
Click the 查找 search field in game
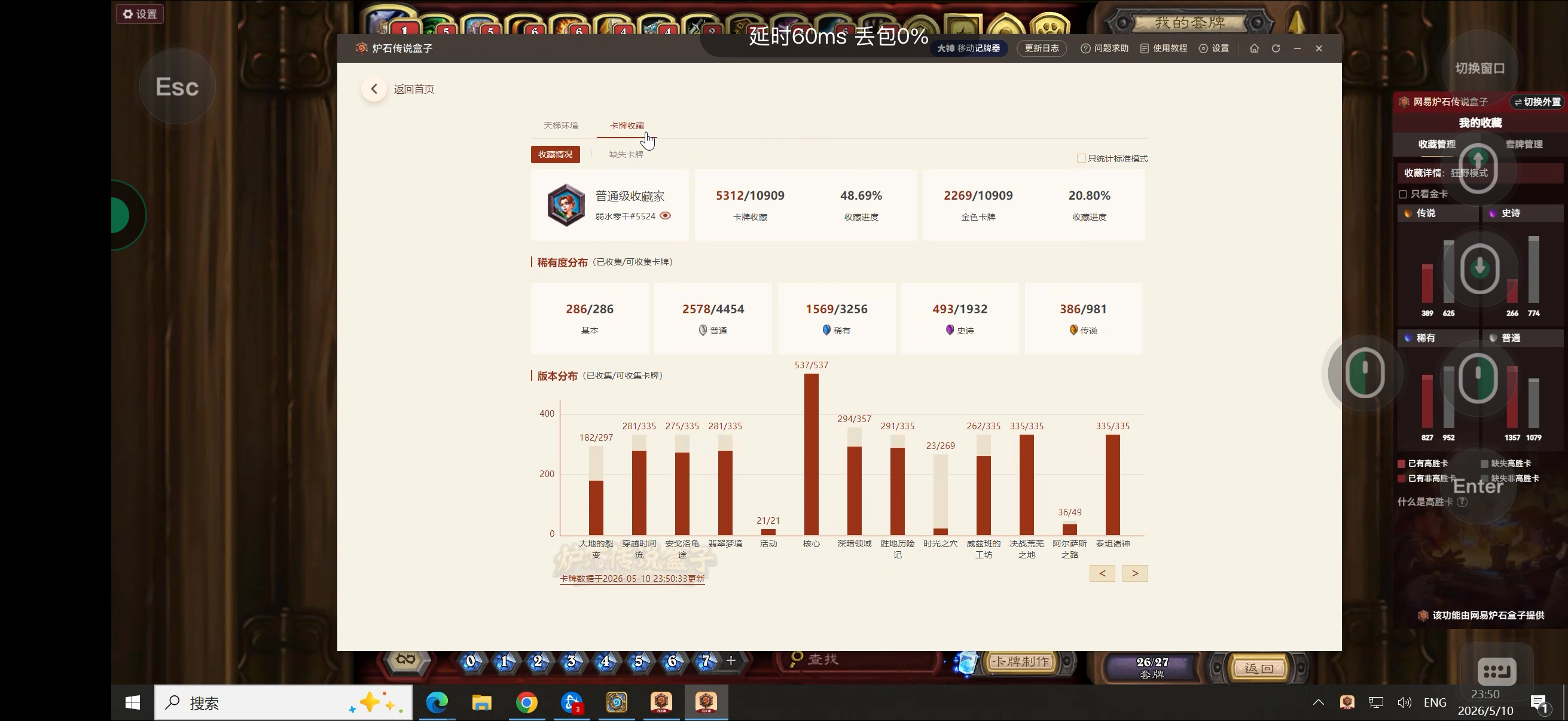[858, 659]
